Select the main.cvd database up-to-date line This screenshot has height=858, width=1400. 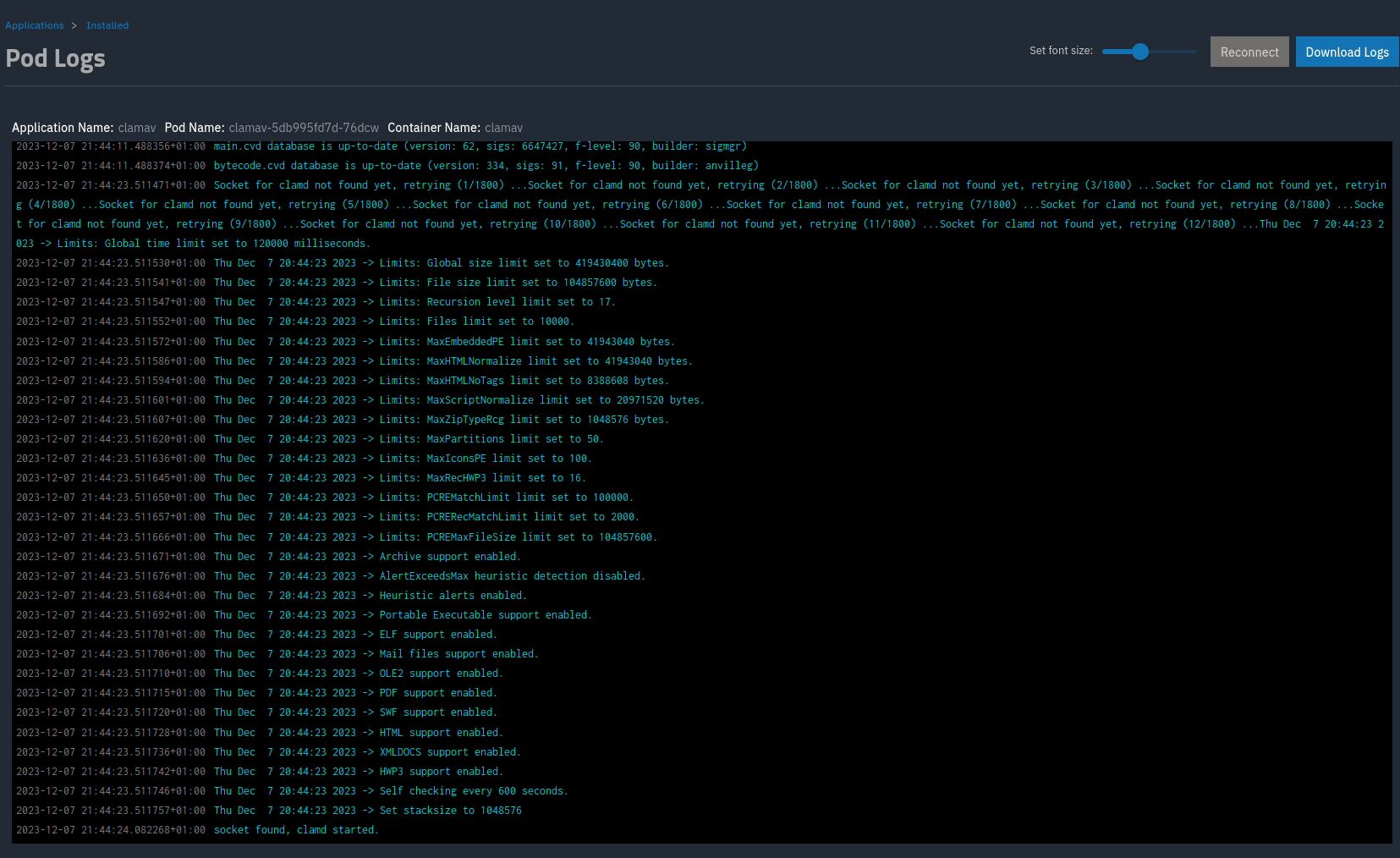click(382, 146)
